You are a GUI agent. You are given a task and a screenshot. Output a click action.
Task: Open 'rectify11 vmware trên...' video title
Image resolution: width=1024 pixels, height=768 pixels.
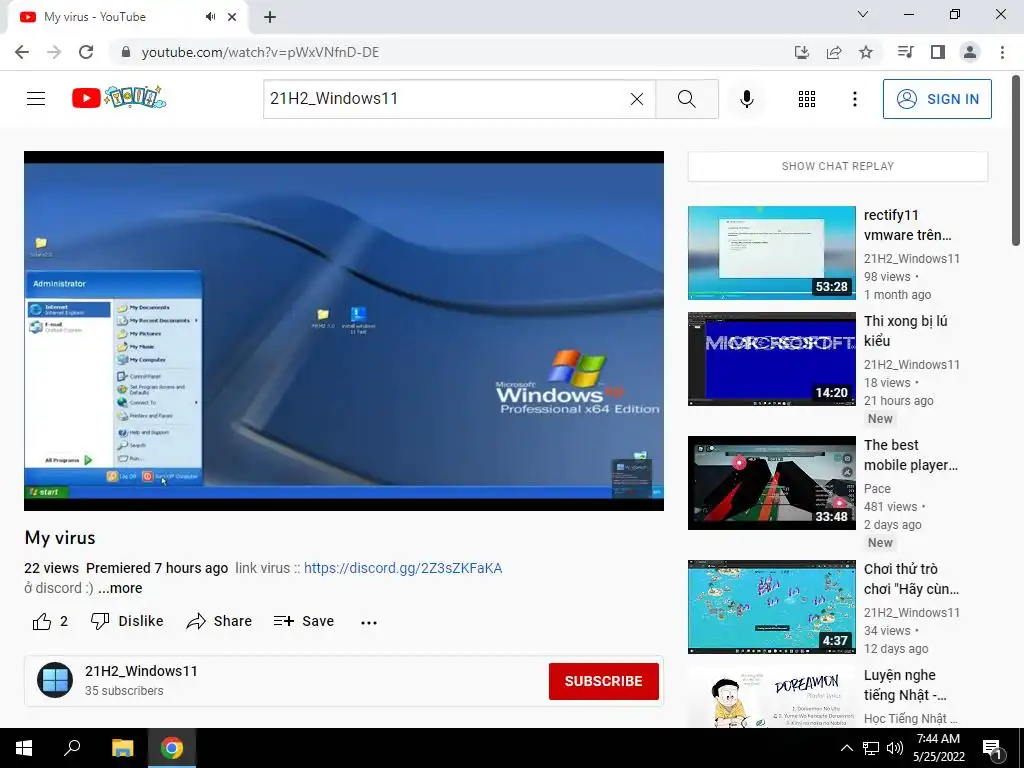[907, 225]
